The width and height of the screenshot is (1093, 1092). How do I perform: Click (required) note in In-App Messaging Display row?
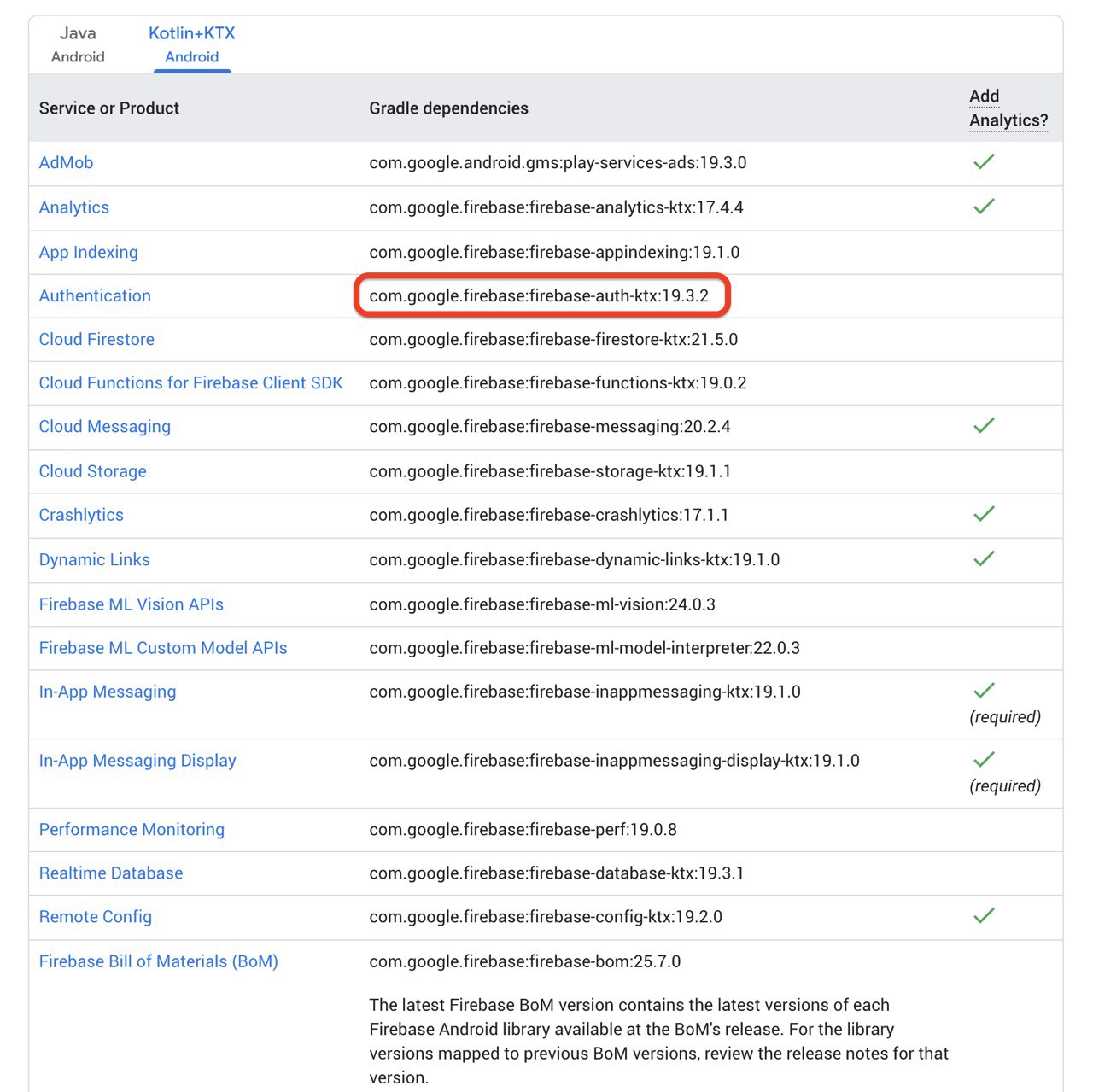pyautogui.click(x=1005, y=786)
